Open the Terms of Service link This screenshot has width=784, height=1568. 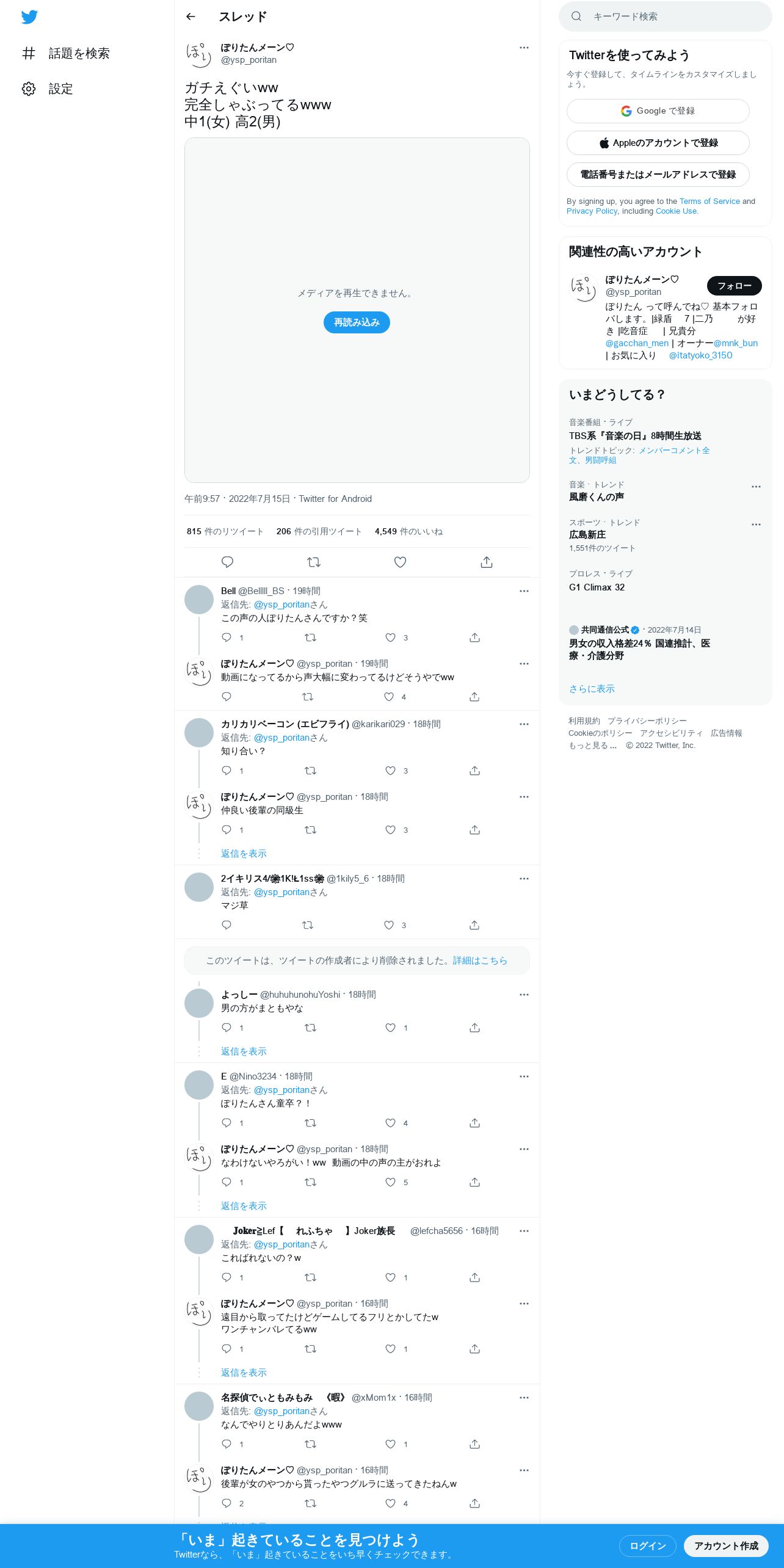(710, 201)
